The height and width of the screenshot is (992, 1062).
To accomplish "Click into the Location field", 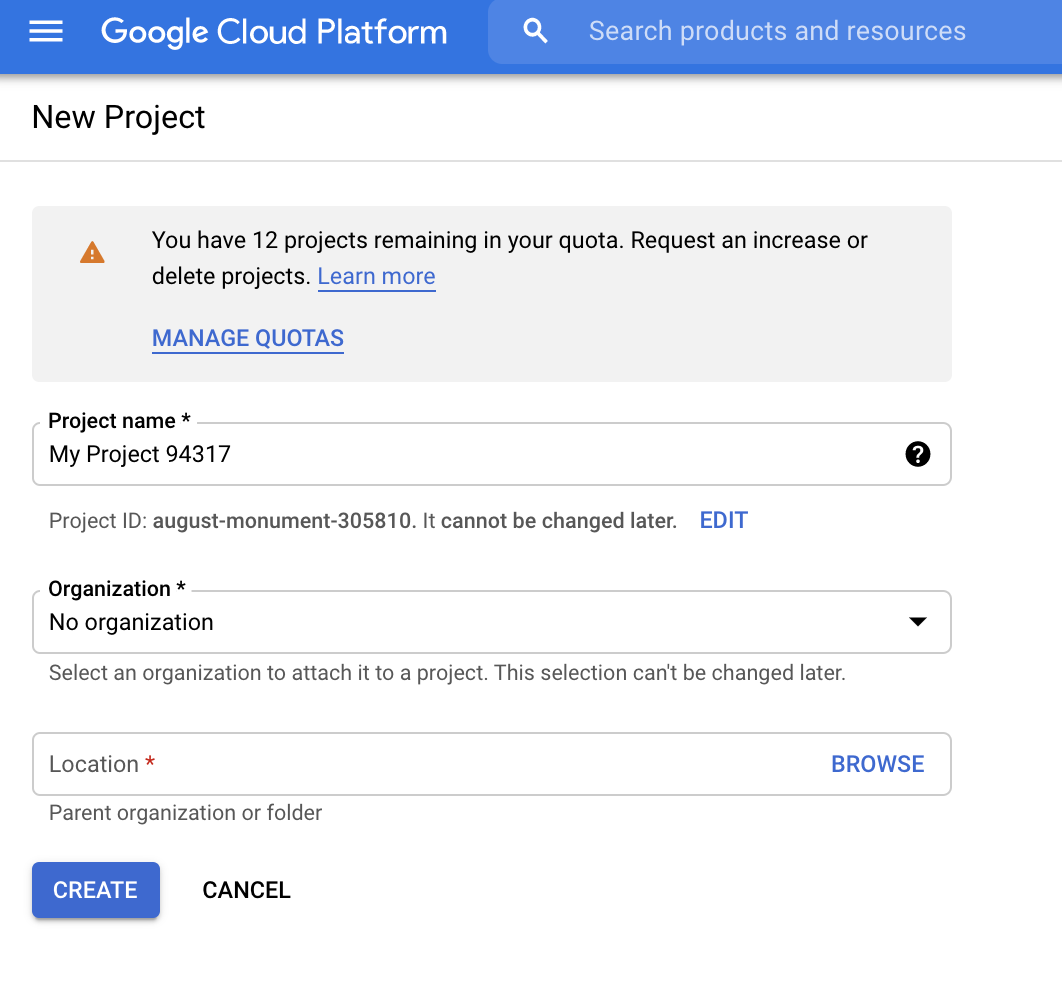I will (430, 764).
